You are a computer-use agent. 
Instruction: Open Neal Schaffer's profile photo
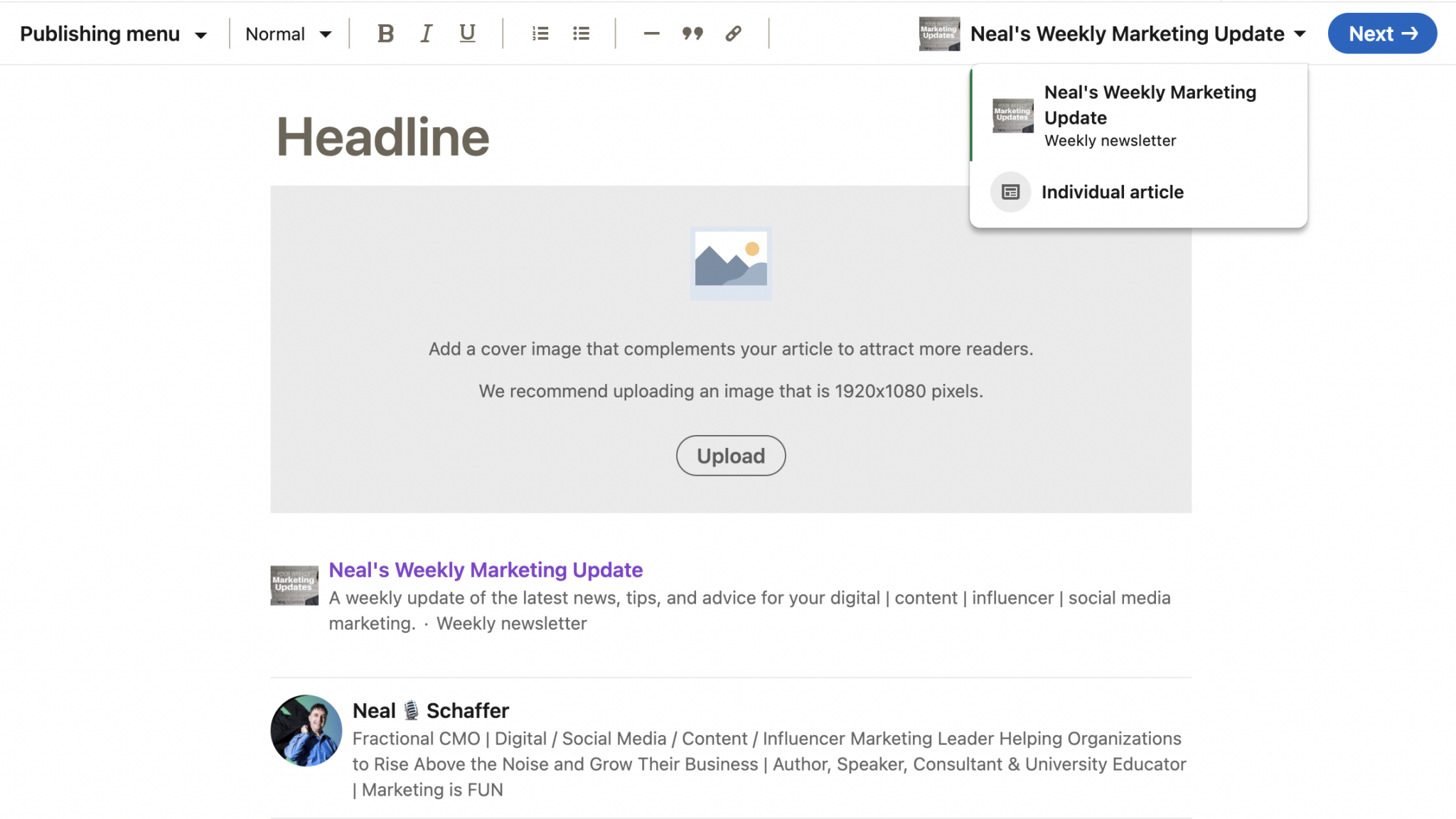point(306,730)
